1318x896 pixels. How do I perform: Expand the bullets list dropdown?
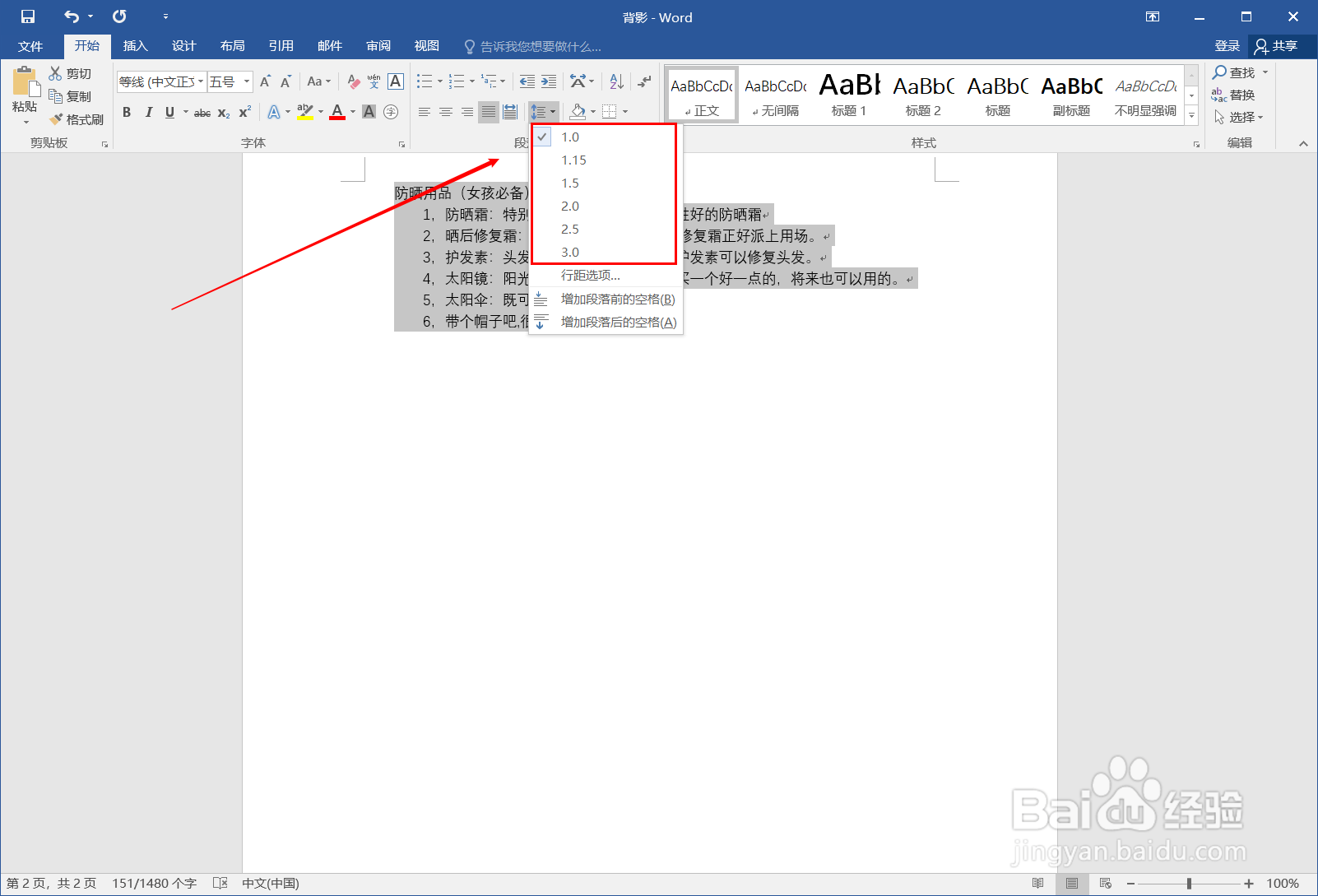(439, 81)
